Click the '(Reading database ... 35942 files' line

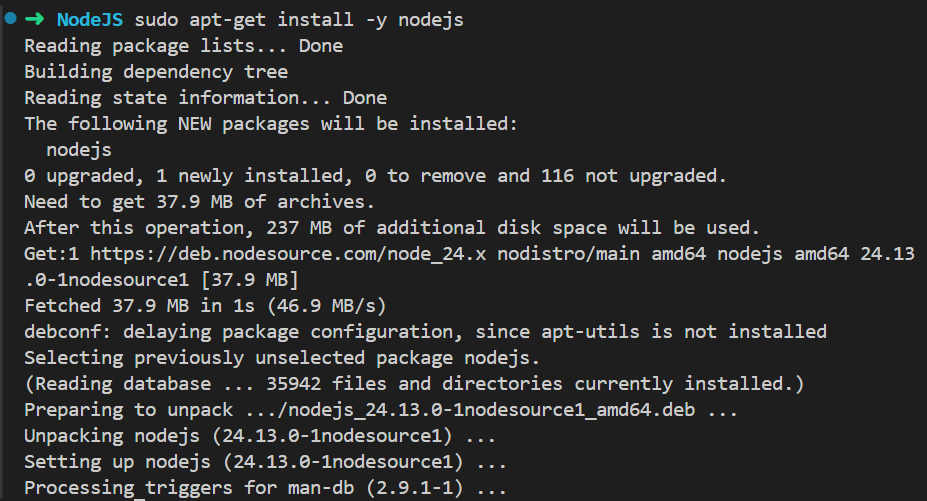(x=414, y=384)
